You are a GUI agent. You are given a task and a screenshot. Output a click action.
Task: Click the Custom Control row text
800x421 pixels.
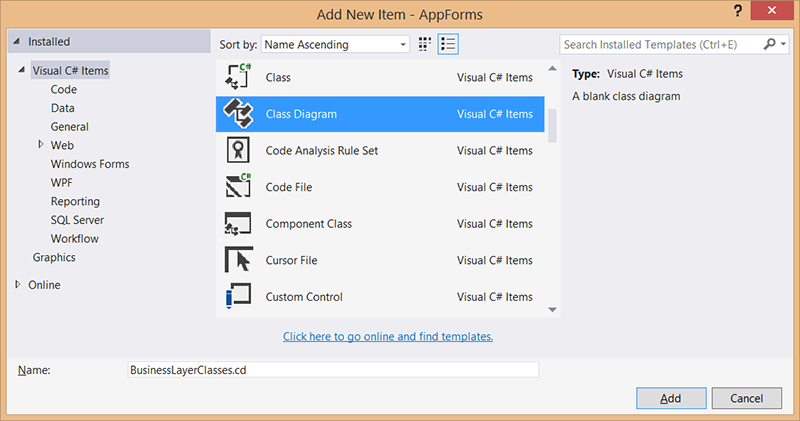point(304,297)
